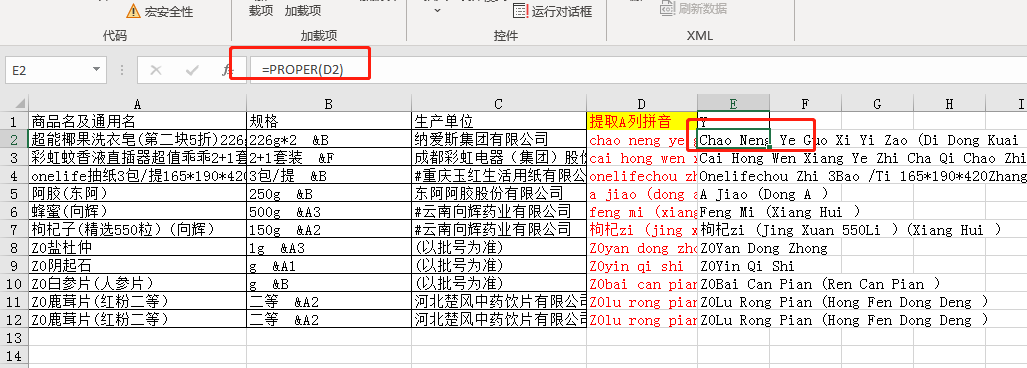Screen dimensions: 1027x368
Task: Select cell Cai Hong Wen Xiang Ye Zhi
Action: point(734,158)
